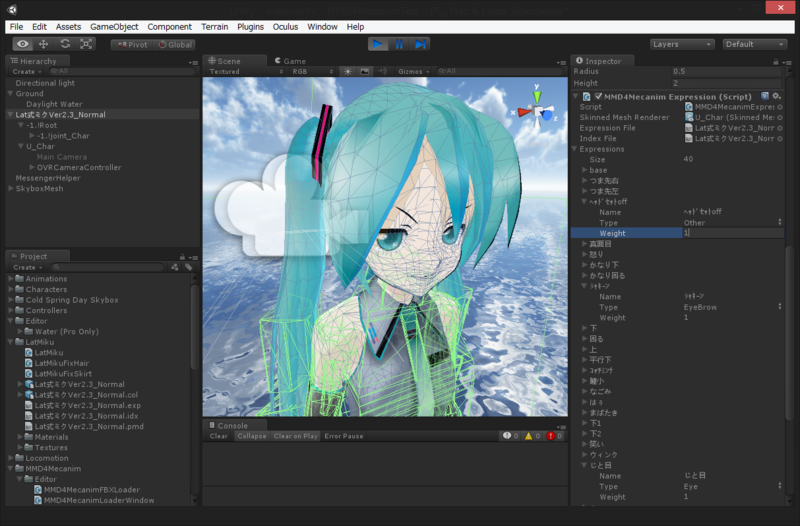Step one frame forward
This screenshot has height=526, width=800.
(420, 44)
